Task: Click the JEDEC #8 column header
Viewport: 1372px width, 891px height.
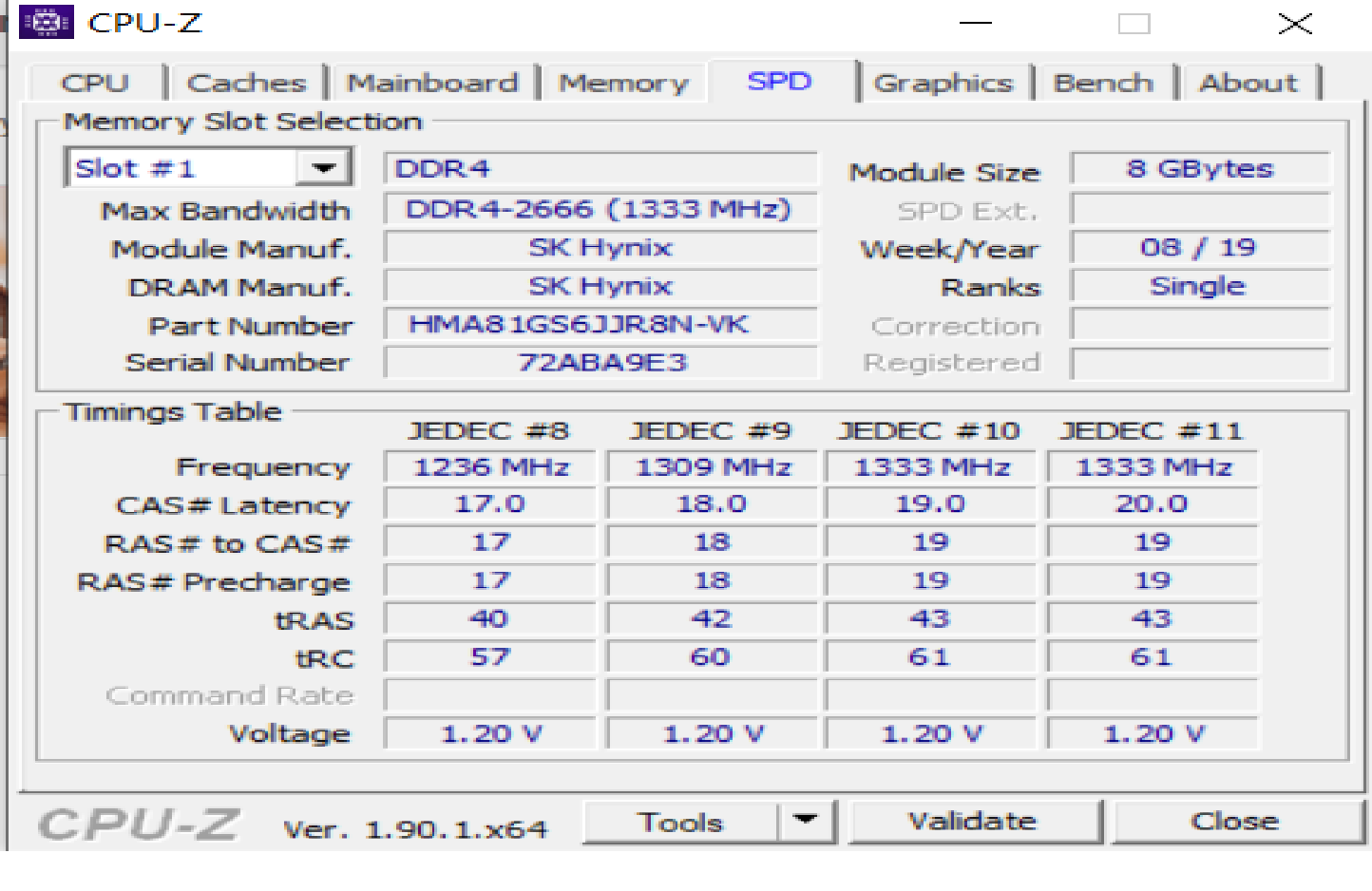Action: 488,430
